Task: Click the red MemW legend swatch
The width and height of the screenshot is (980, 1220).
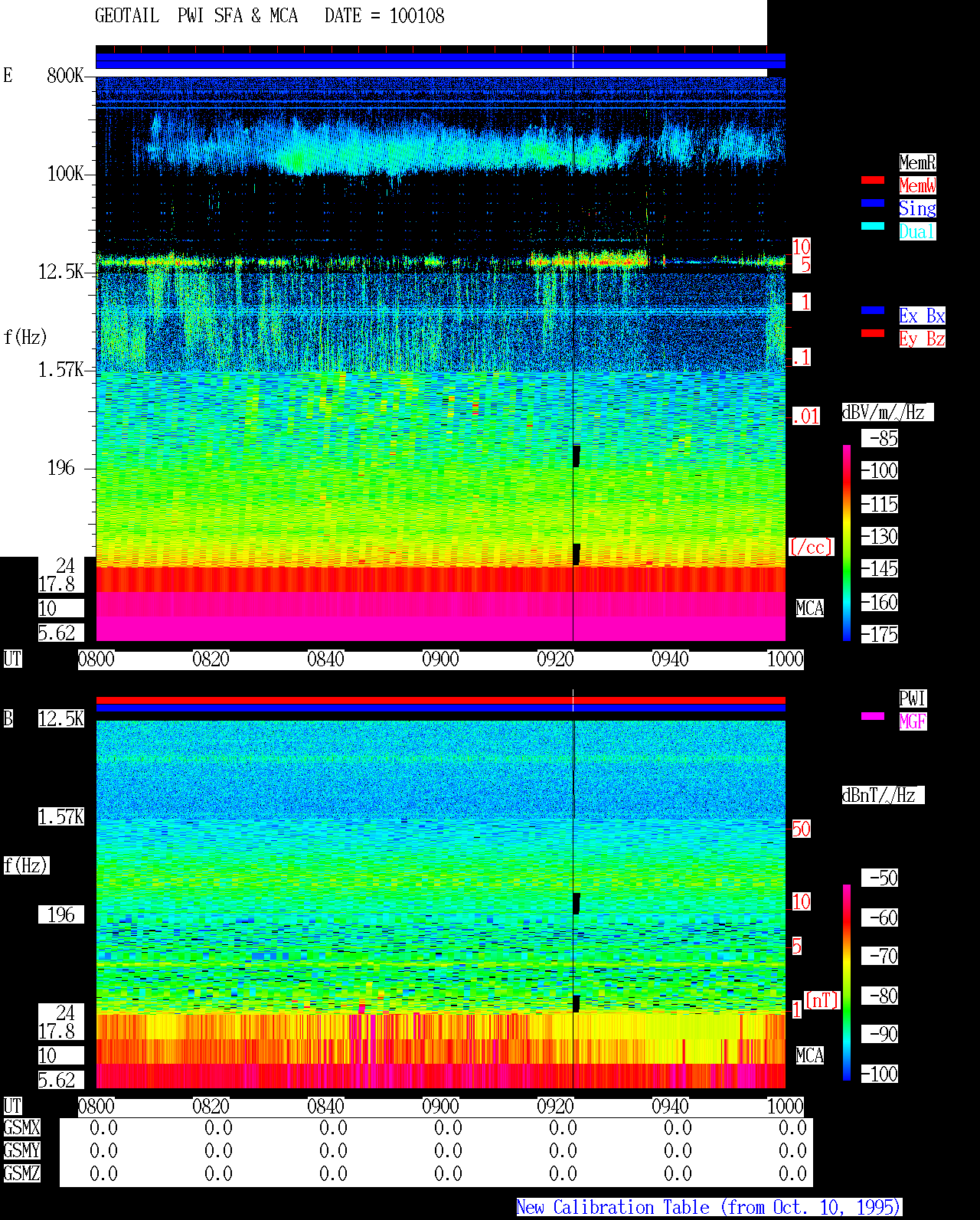Action: 873,180
